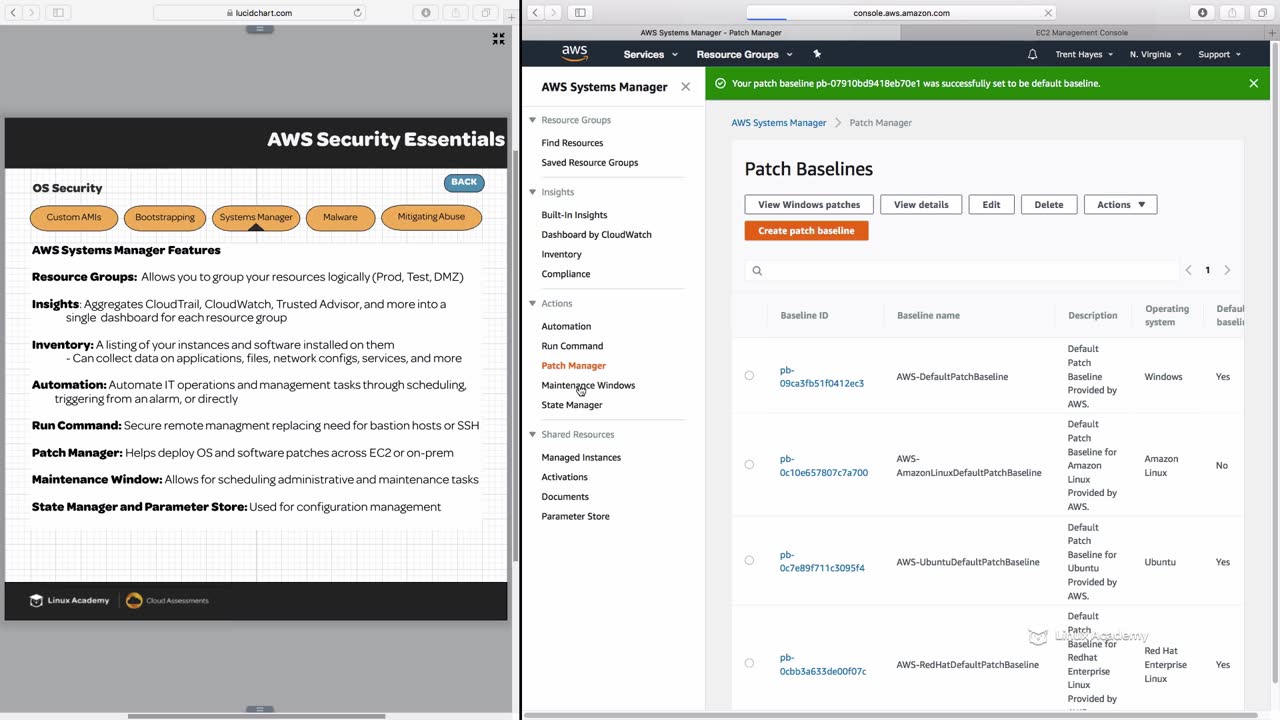
Task: Click Create patch baseline button
Action: (806, 230)
